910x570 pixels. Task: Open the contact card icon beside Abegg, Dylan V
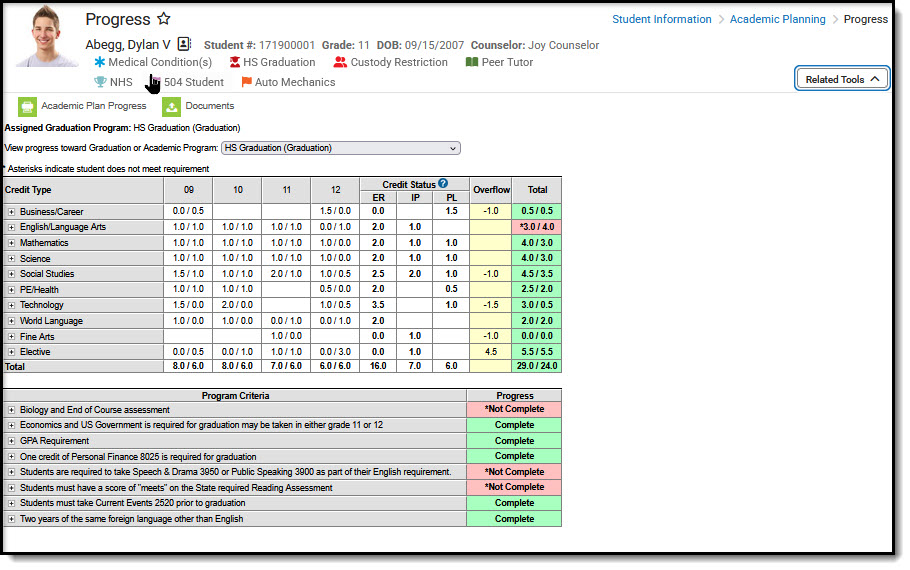[184, 44]
